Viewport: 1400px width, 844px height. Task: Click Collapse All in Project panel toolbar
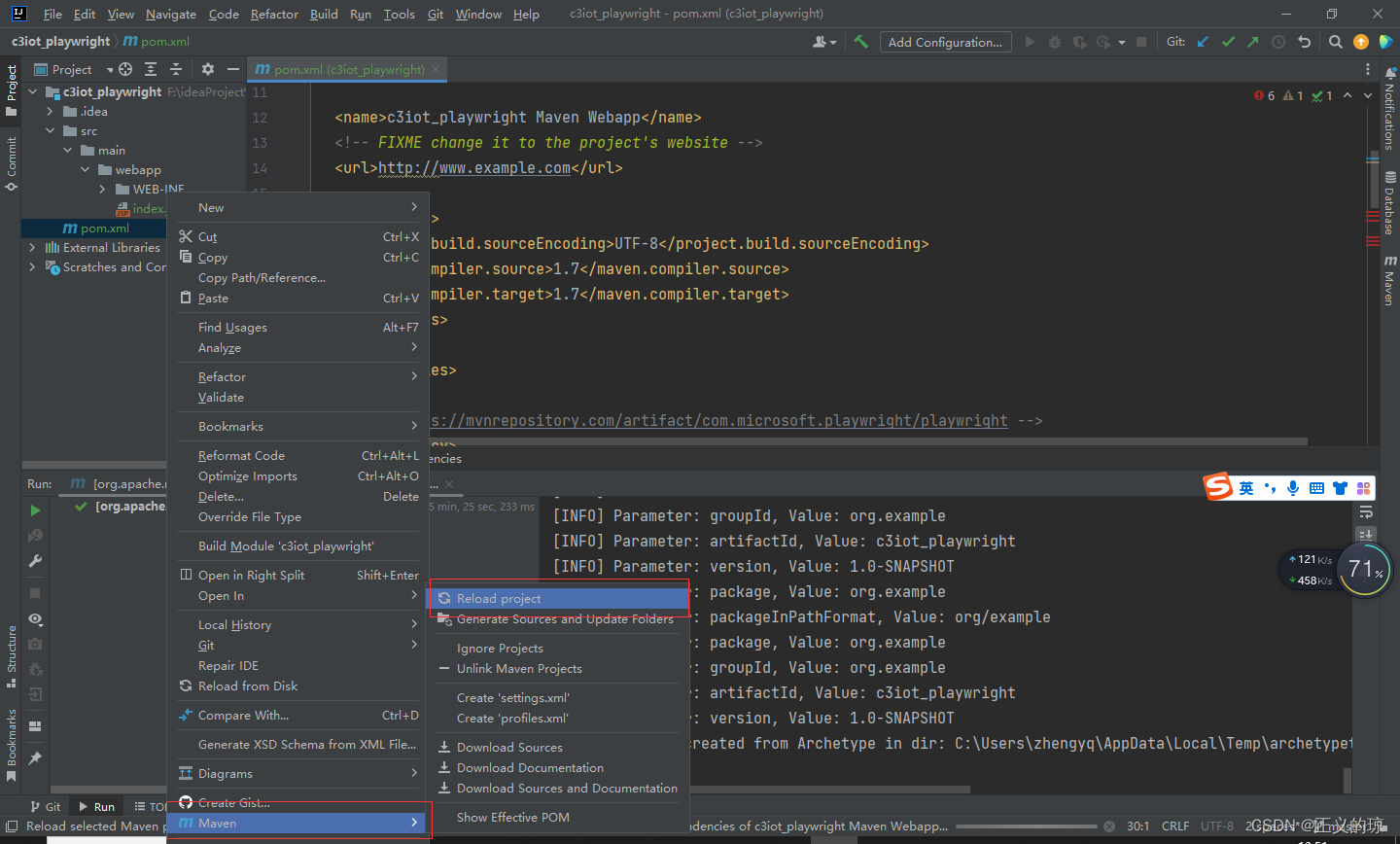(x=176, y=69)
